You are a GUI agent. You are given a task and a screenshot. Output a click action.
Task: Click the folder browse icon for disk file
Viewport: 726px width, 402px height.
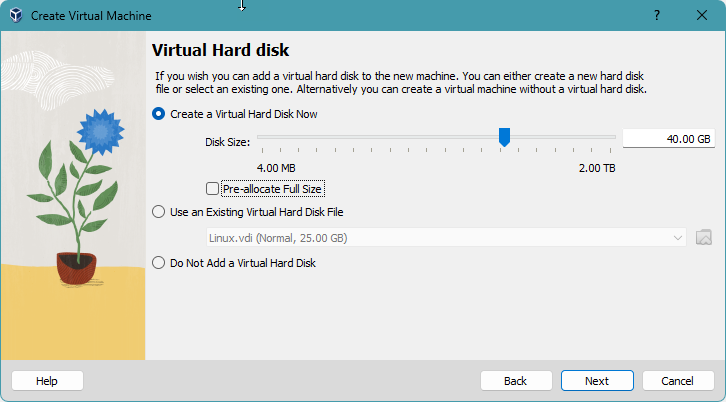click(x=704, y=238)
